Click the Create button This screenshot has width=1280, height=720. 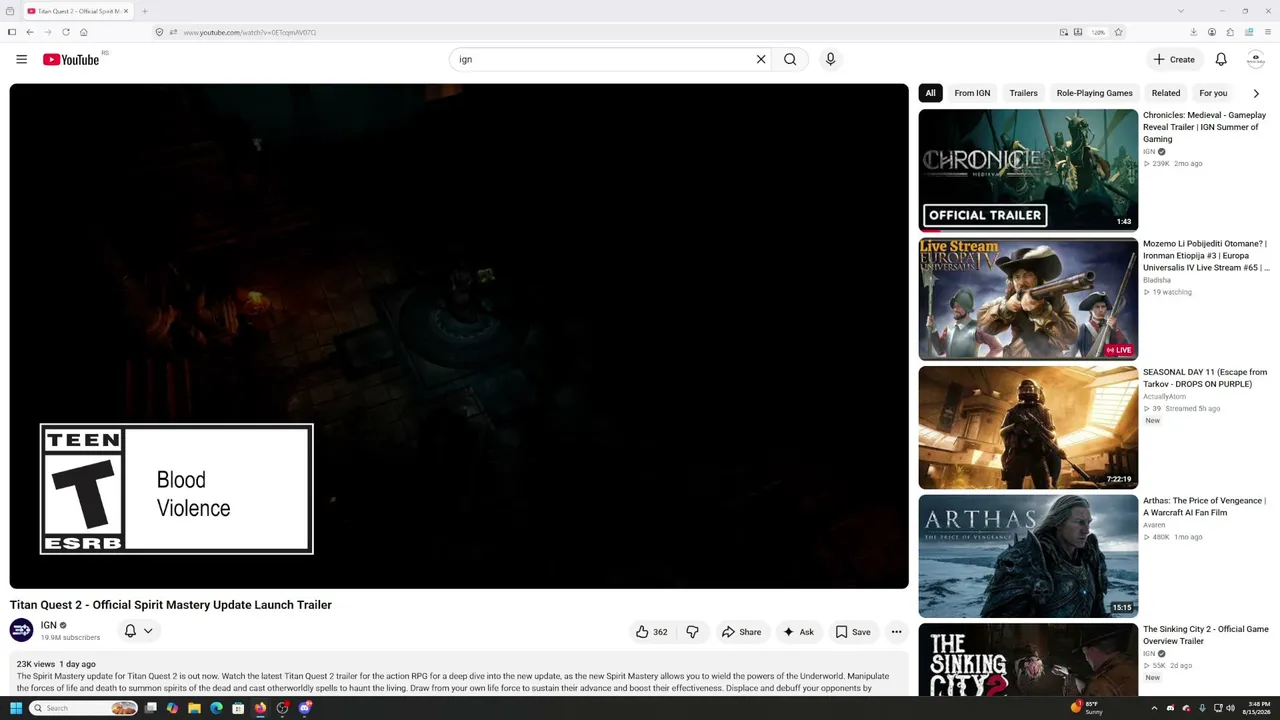pyautogui.click(x=1174, y=59)
